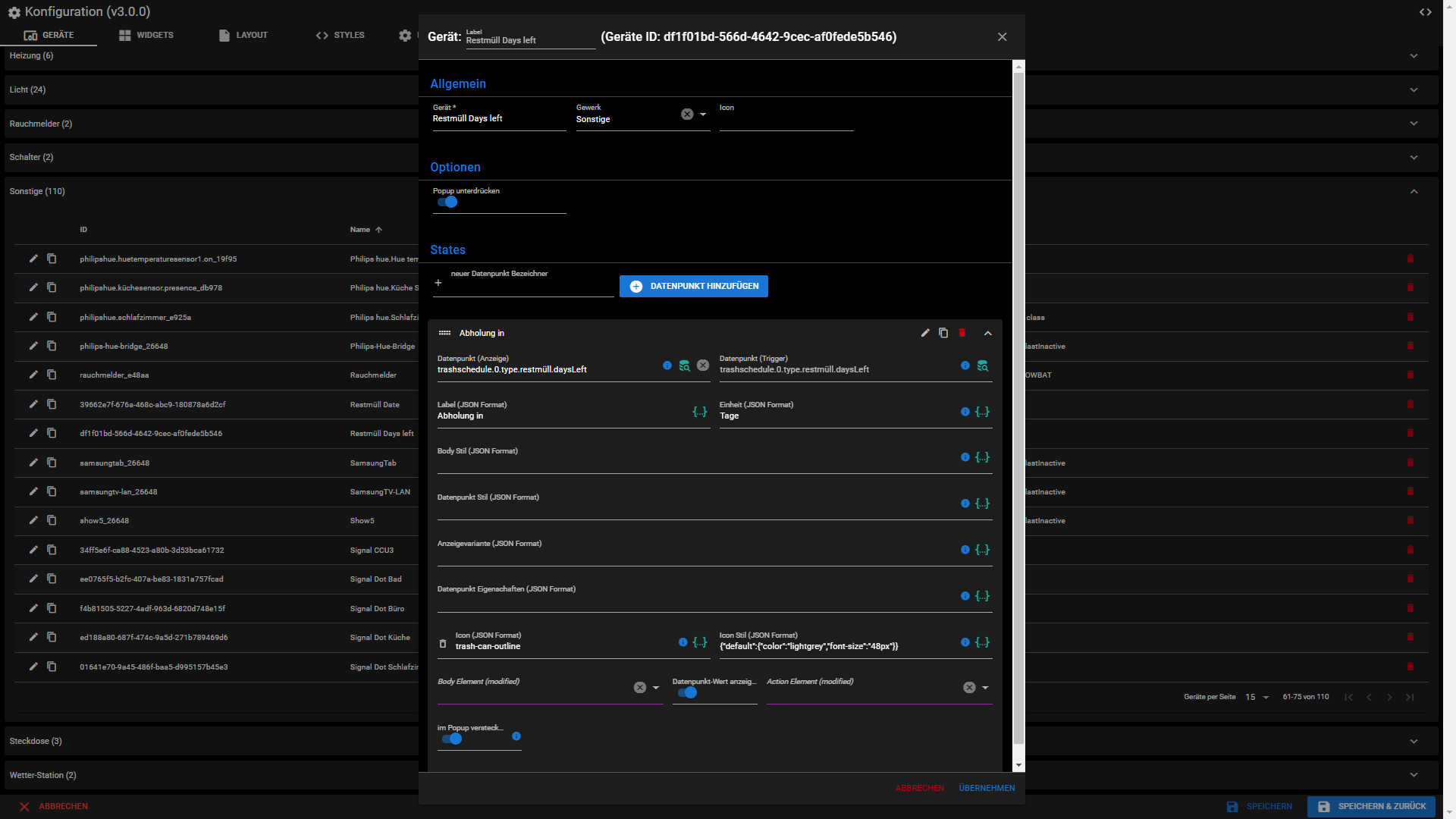
Task: Open object browser for Datenpunkt (Trigger)
Action: tap(983, 366)
